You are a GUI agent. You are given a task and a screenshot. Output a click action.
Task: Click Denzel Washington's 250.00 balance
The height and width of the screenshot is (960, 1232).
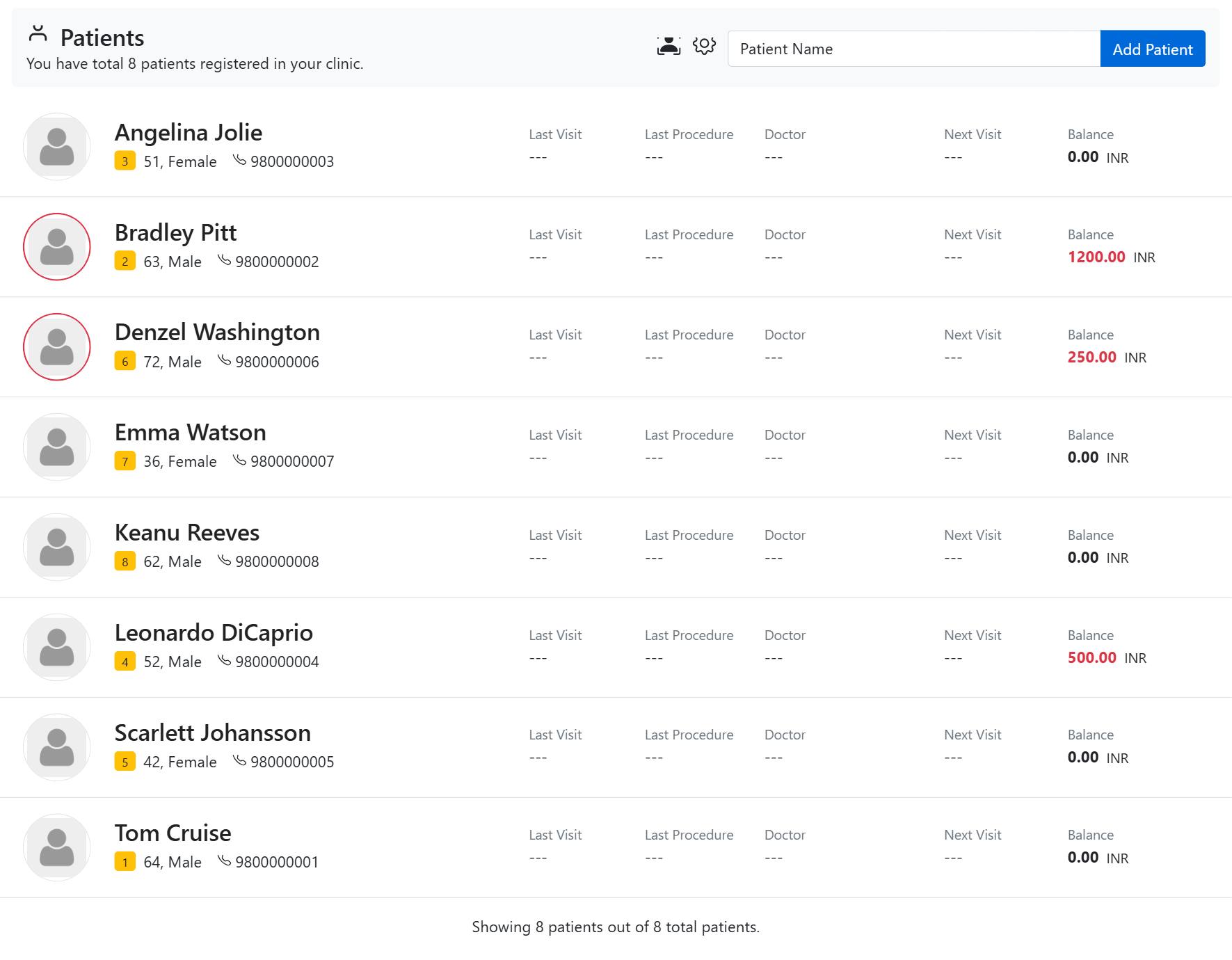tap(1092, 357)
